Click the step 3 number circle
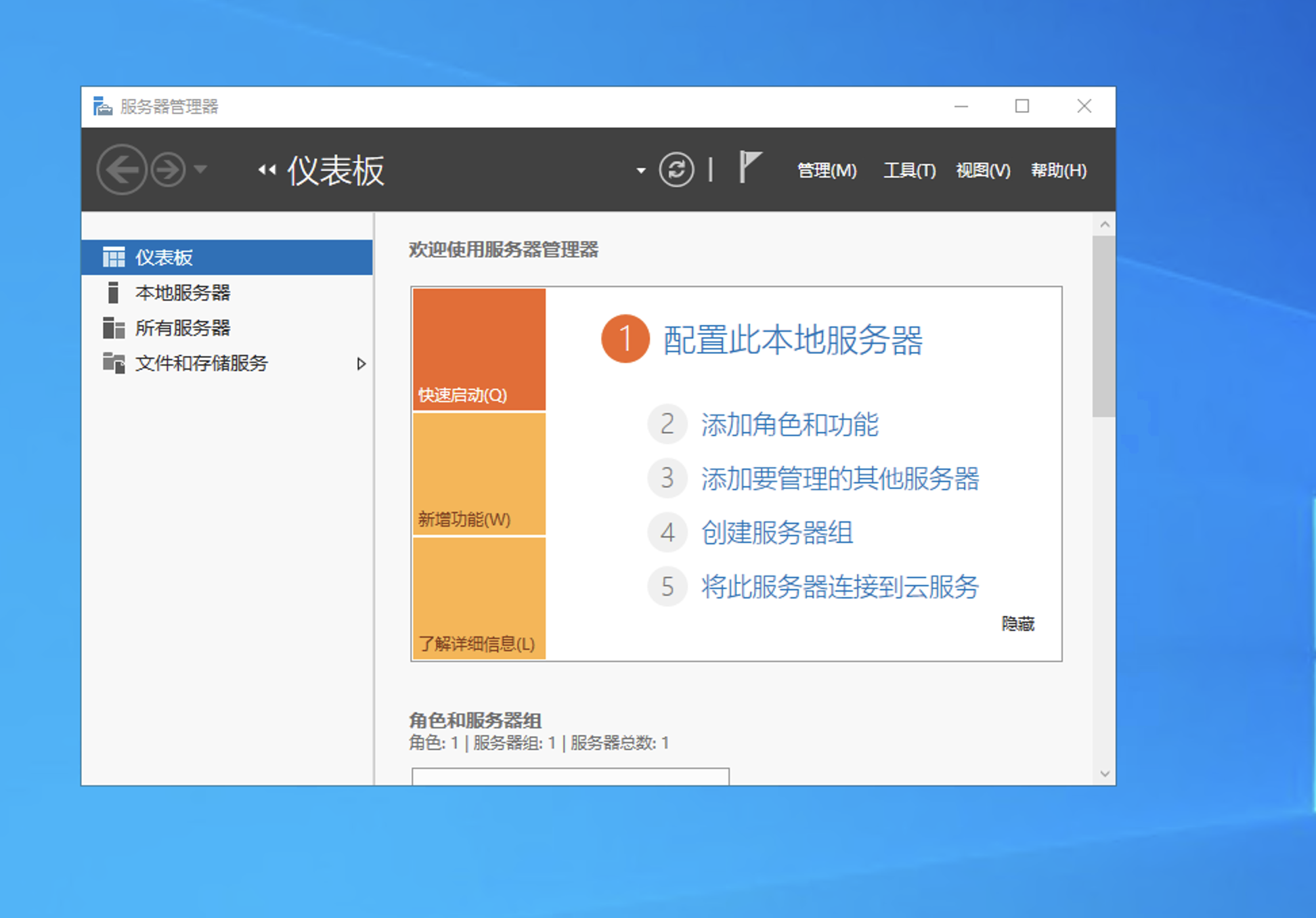 (x=667, y=479)
